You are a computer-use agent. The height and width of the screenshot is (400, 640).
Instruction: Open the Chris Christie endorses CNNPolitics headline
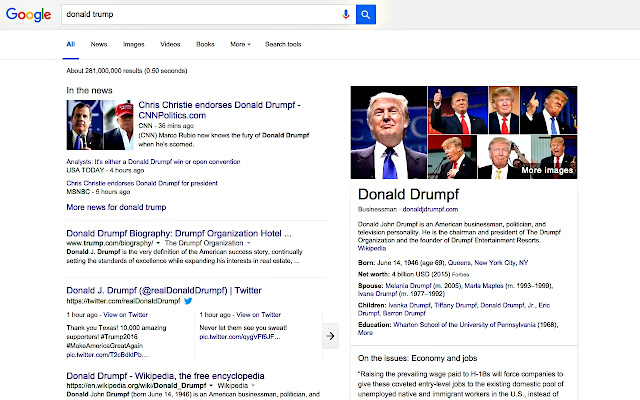[x=219, y=110]
